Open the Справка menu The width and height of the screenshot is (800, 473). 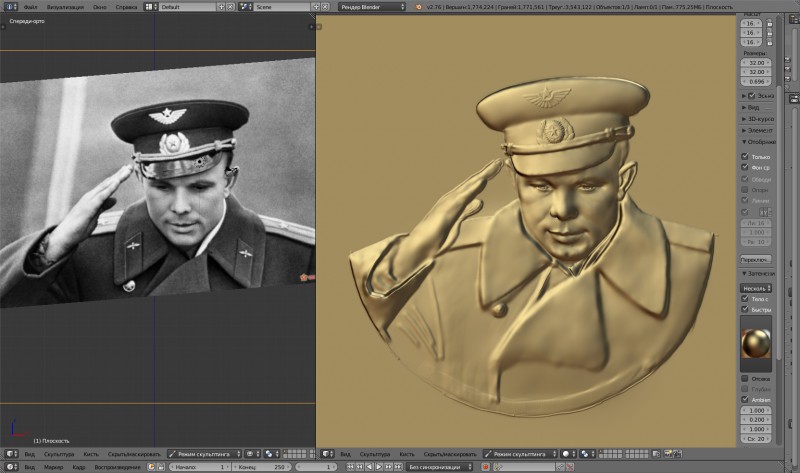tap(126, 7)
